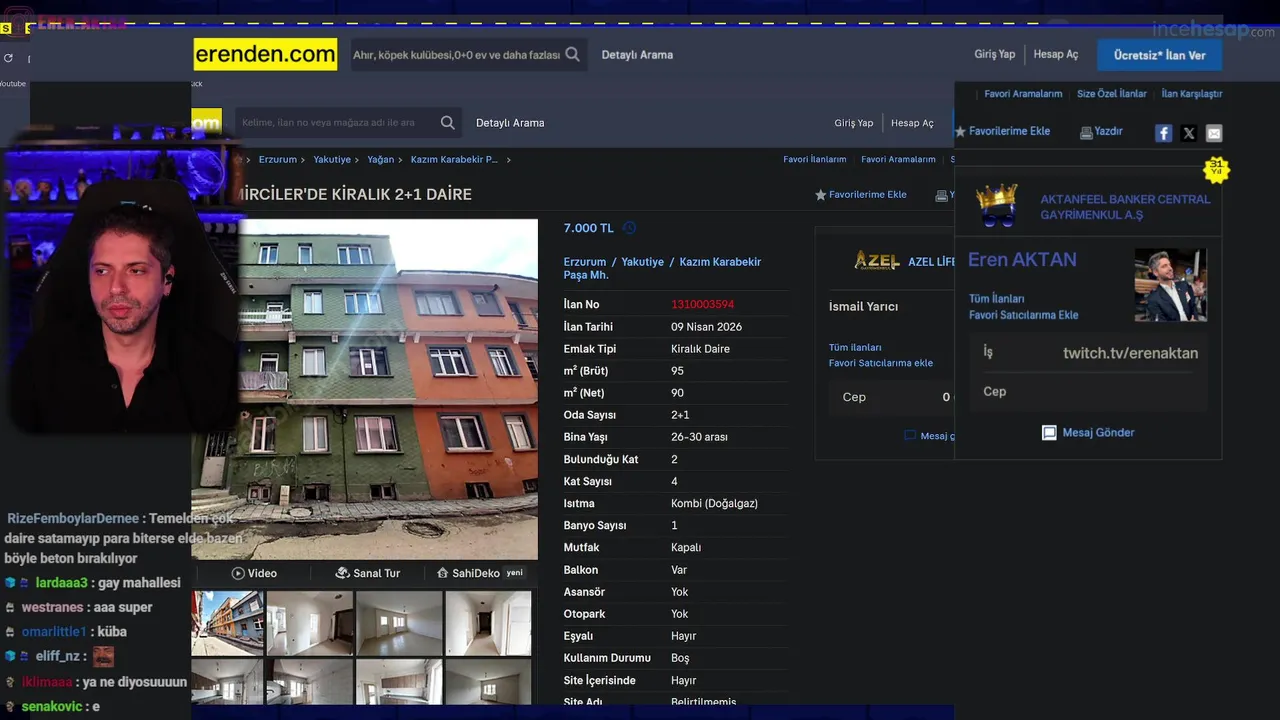Screen dimensions: 1280x720
Task: Click the second search input field
Action: (x=337, y=123)
